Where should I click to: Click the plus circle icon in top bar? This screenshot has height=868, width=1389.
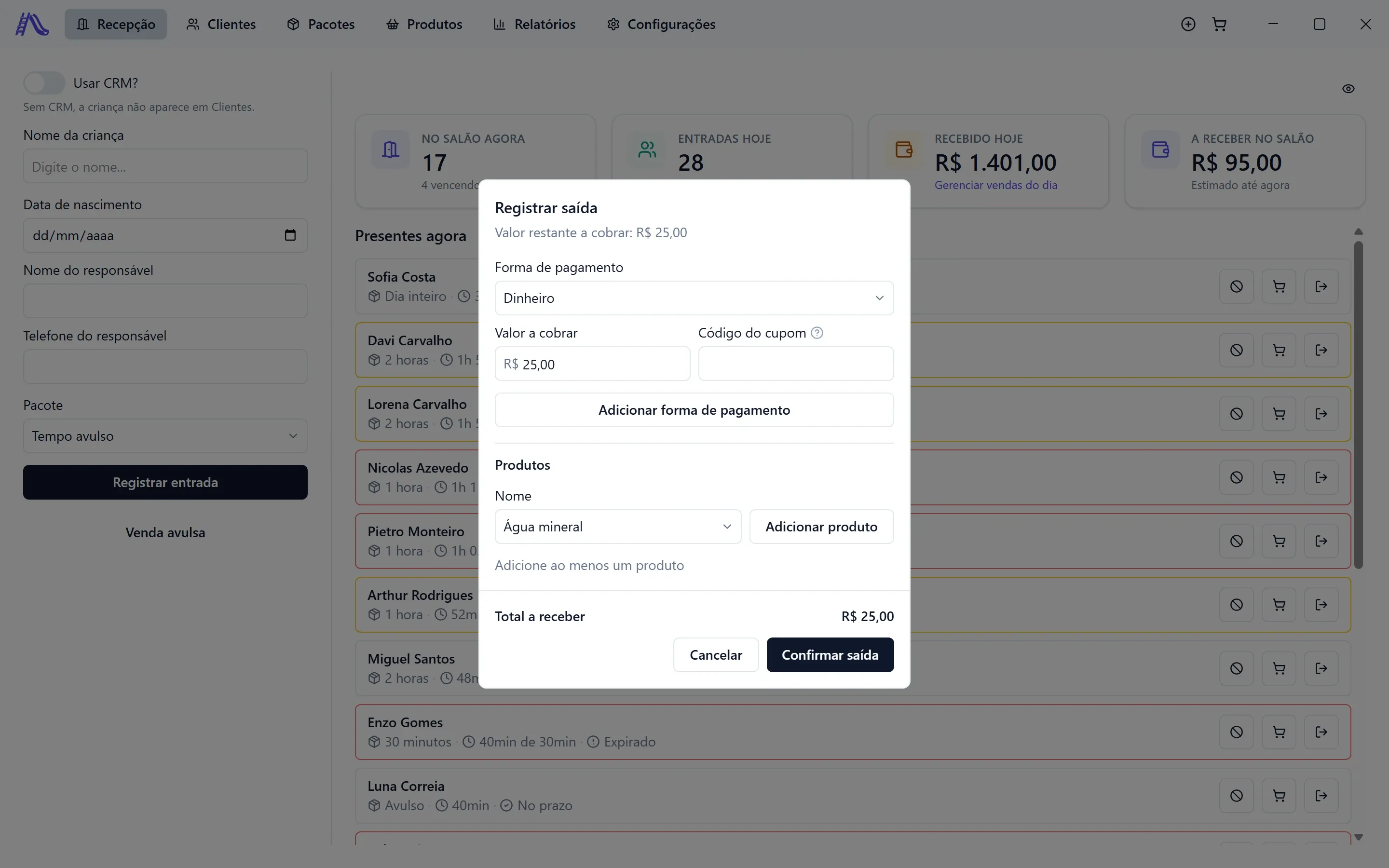[1188, 24]
